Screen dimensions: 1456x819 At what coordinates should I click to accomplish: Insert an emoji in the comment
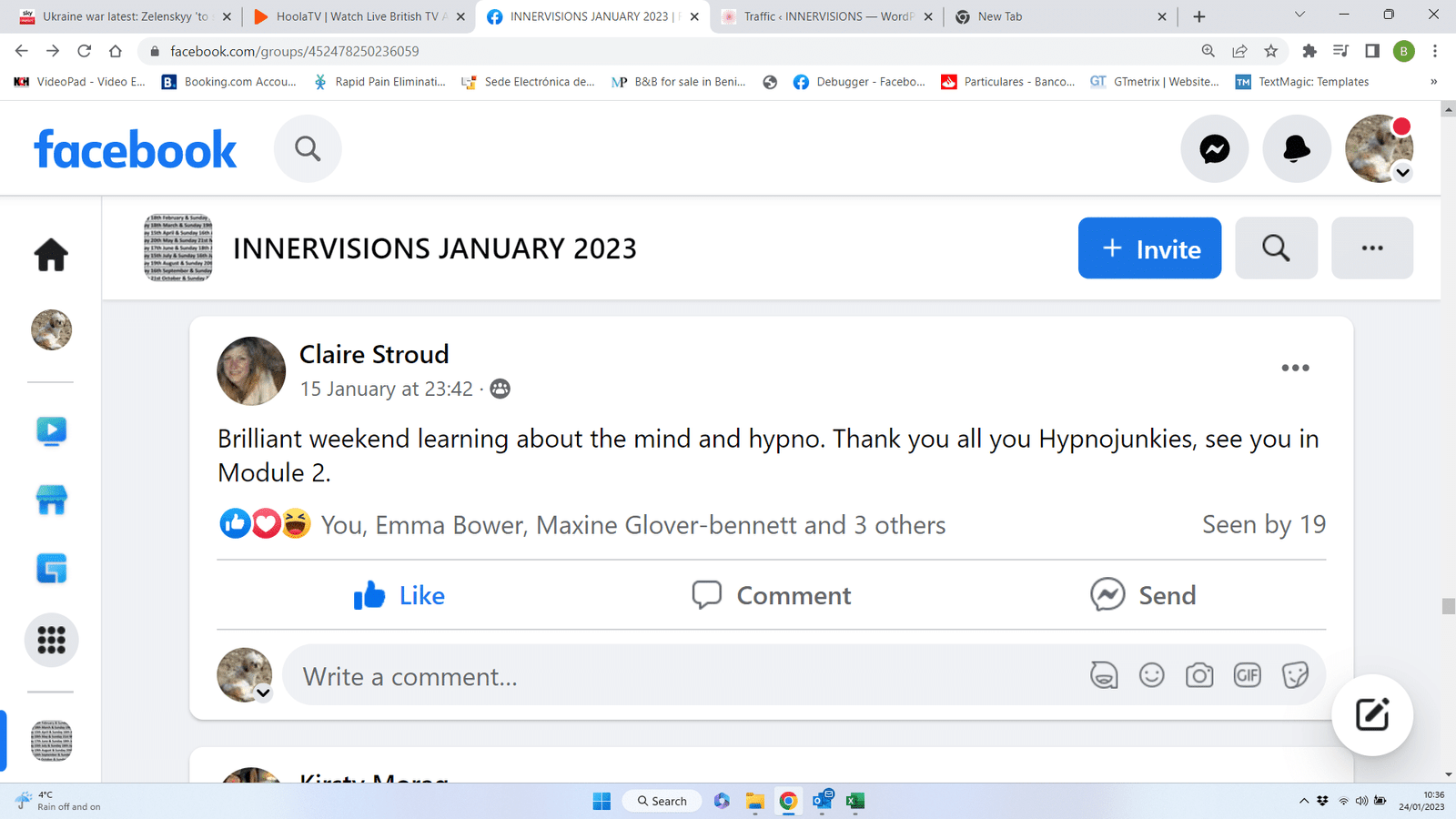1151,675
